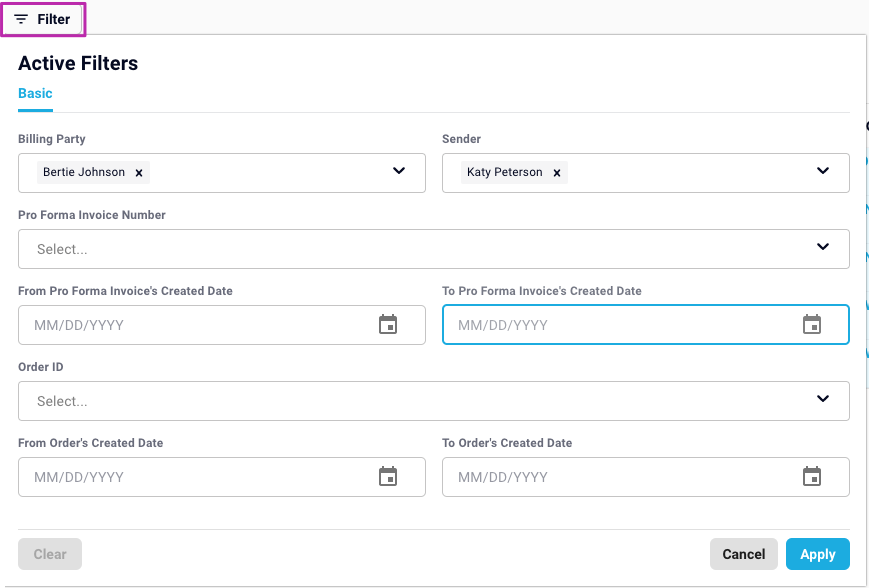Image resolution: width=869 pixels, height=588 pixels.
Task: Open calendar for To Pro Forma Invoice's Created Date
Action: 812,324
